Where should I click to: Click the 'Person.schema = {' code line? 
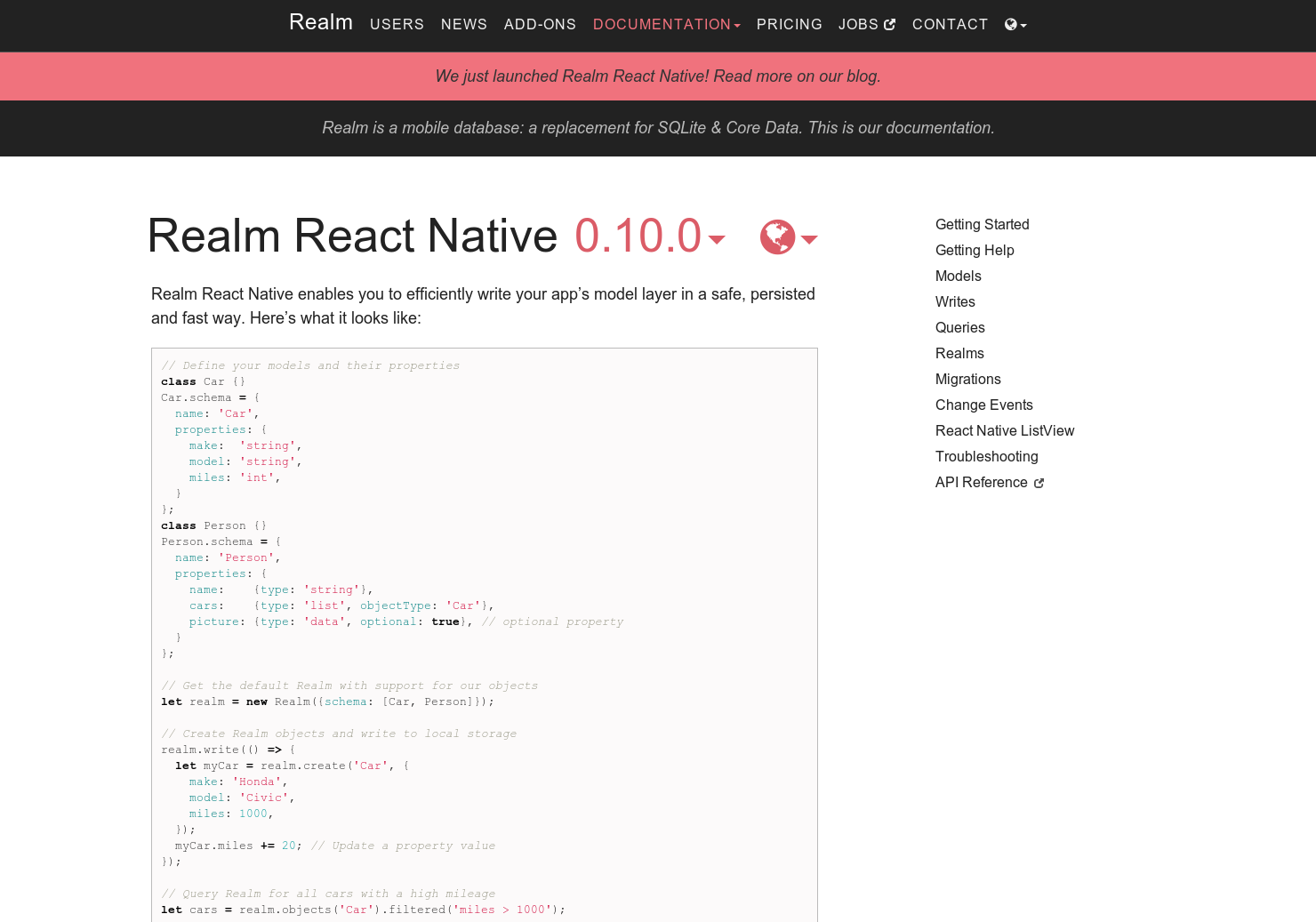pos(221,541)
